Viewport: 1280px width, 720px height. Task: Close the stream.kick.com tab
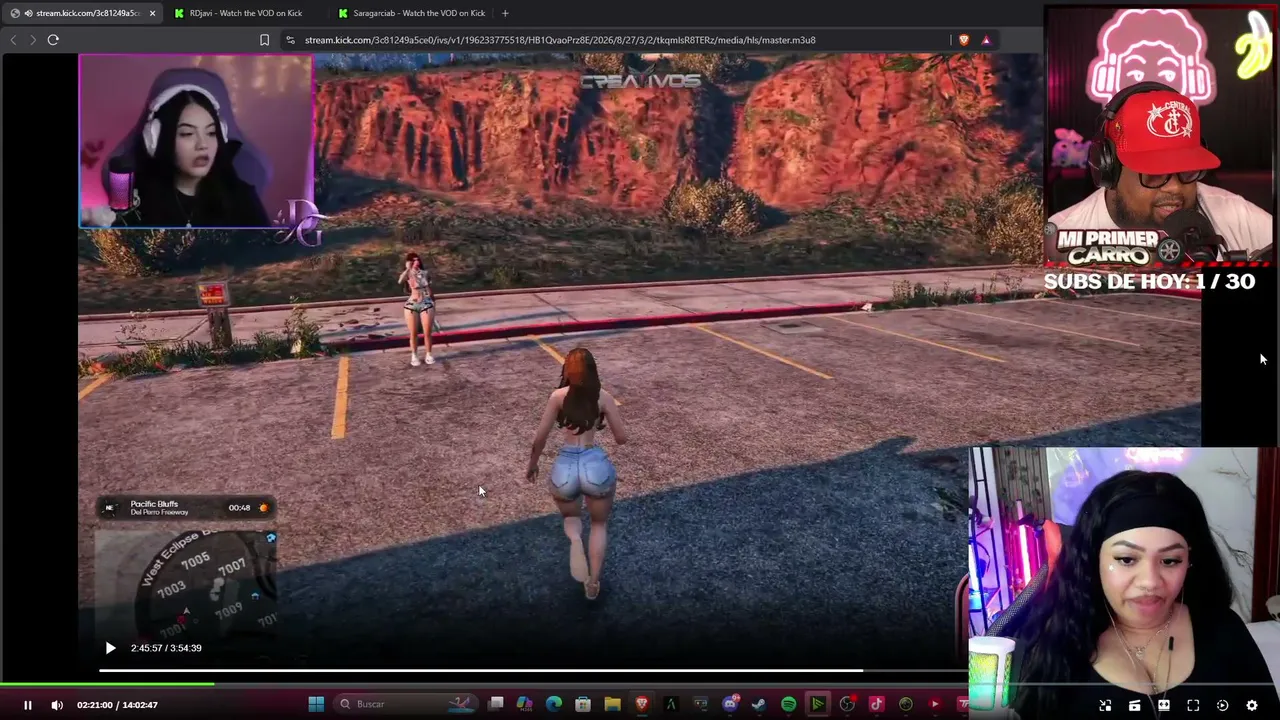click(x=152, y=13)
